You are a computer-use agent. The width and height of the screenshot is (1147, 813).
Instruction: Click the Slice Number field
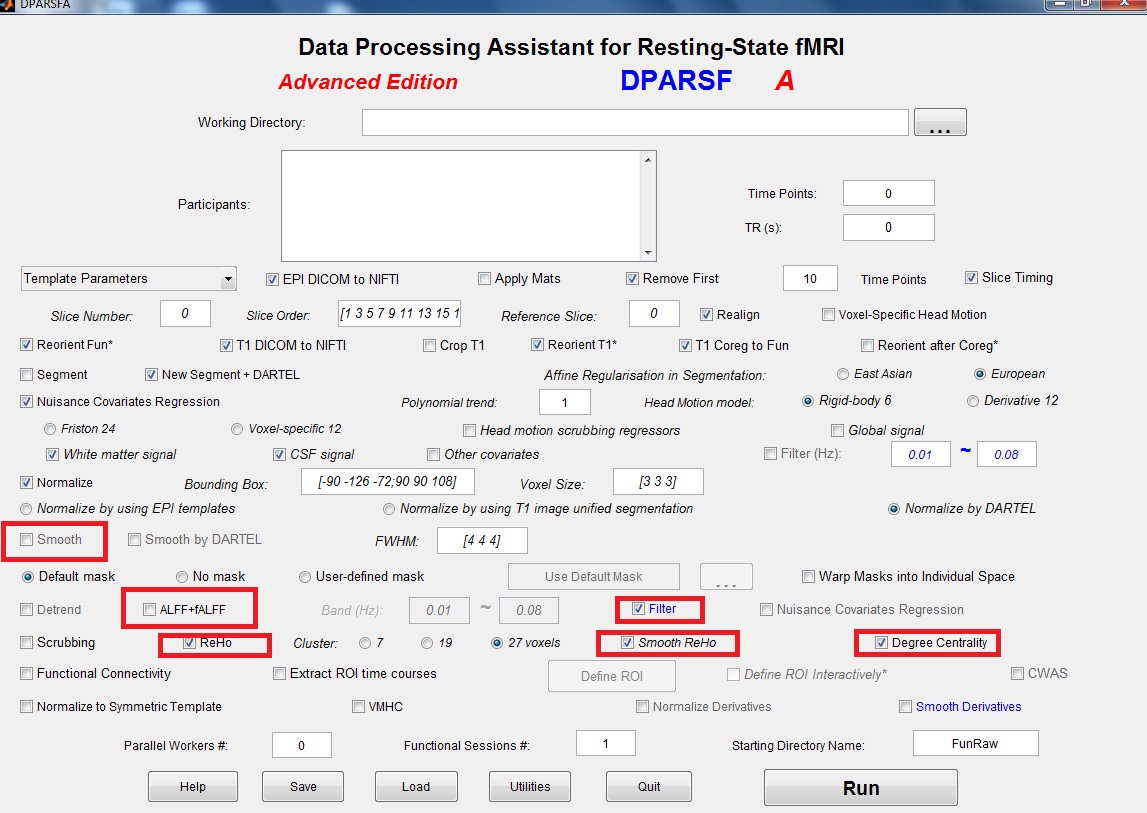[x=185, y=313]
